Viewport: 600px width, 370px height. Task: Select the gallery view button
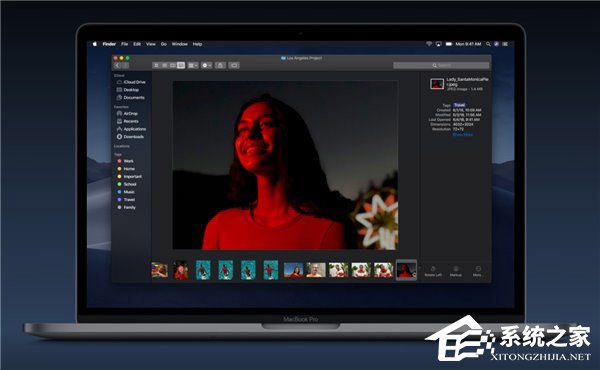pos(181,65)
